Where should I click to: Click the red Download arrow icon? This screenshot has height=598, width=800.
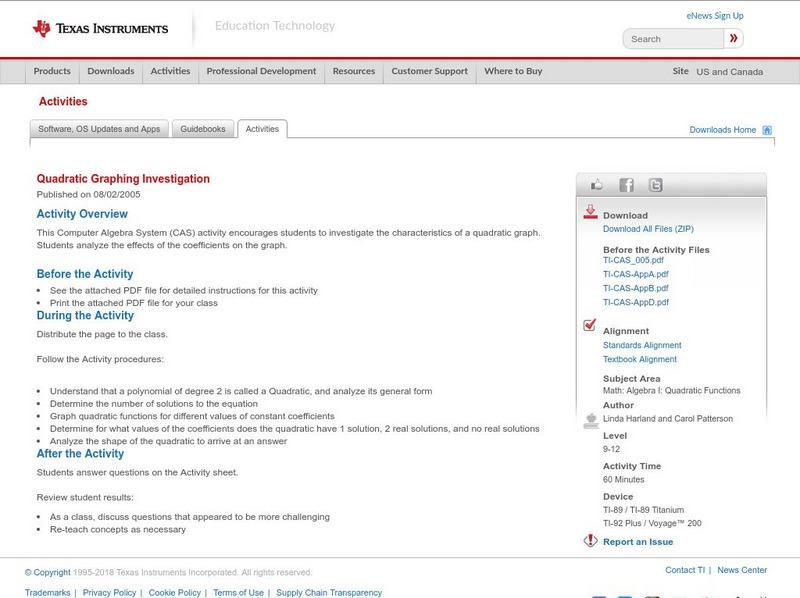(590, 212)
